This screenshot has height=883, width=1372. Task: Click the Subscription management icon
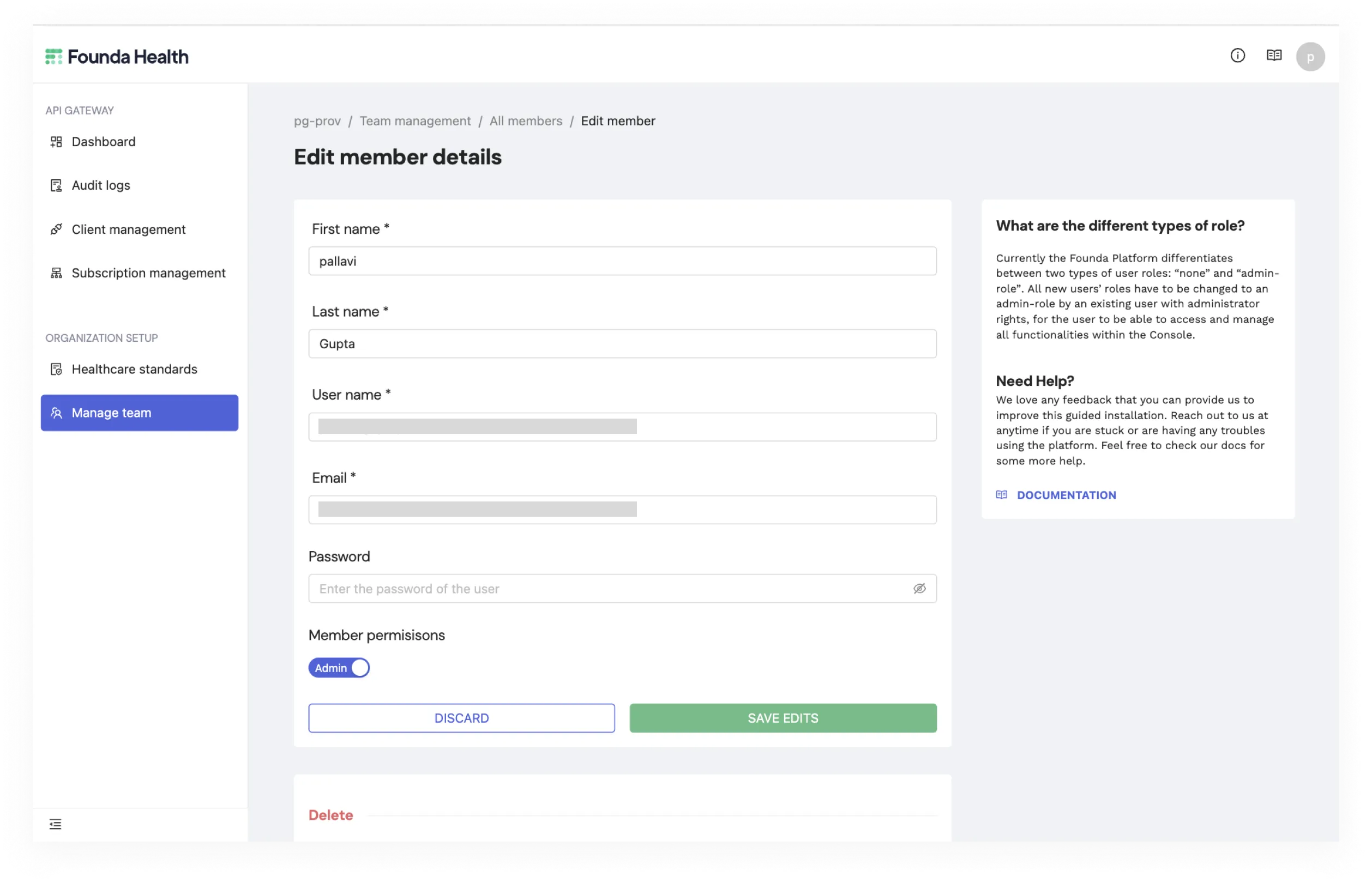pyautogui.click(x=56, y=273)
